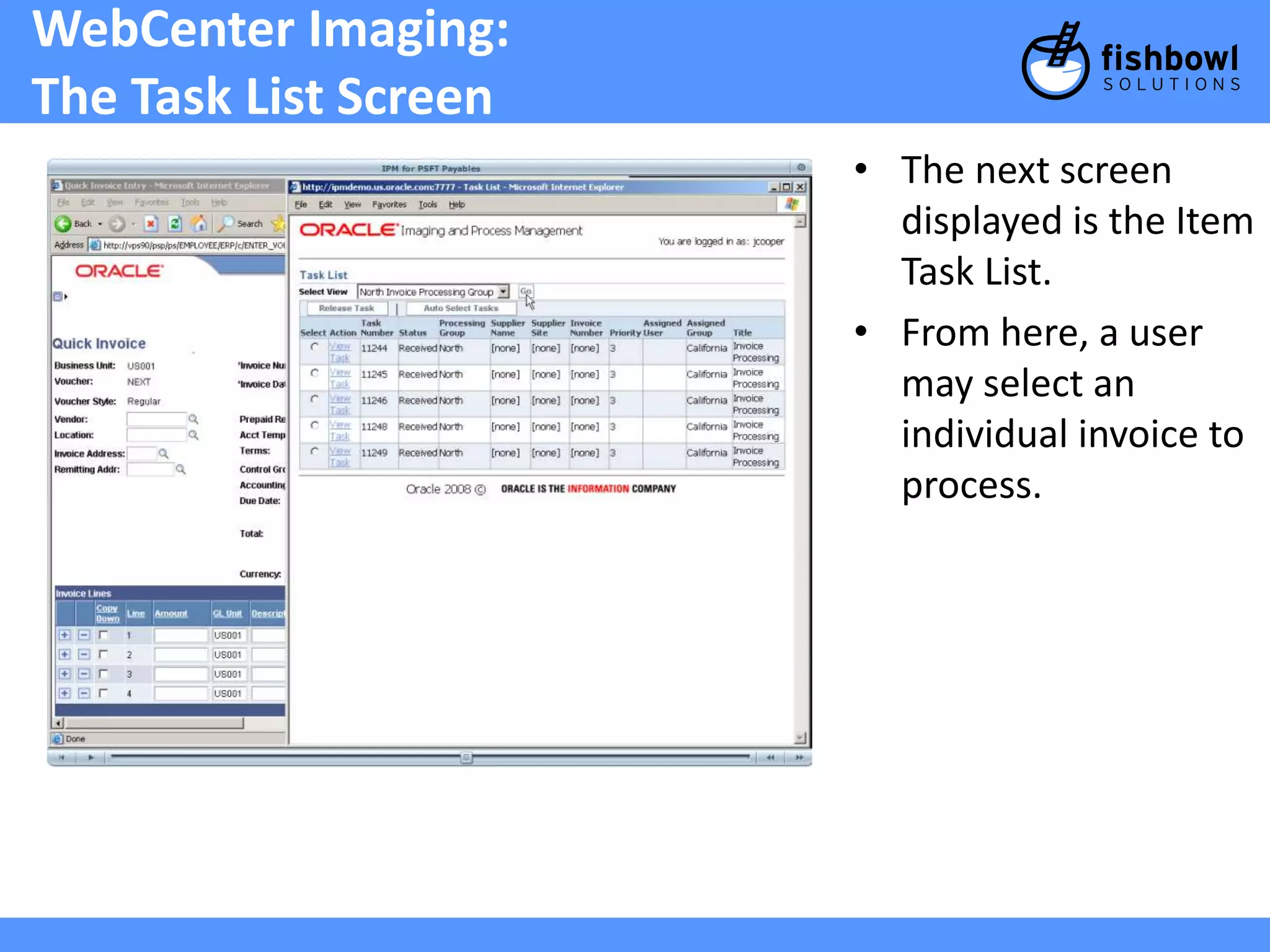Click scroll-down arrow in Task List window
This screenshot has width=1270, height=952.
(x=800, y=738)
